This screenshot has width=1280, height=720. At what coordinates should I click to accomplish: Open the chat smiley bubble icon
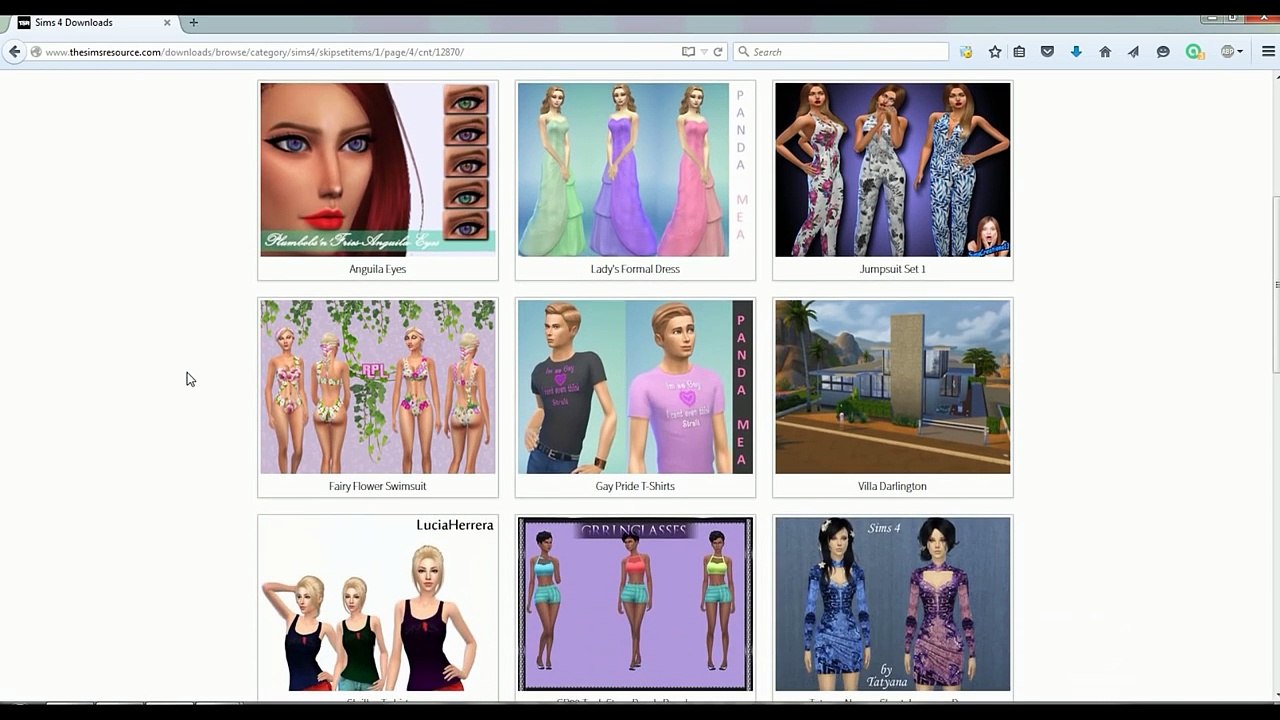(1163, 52)
